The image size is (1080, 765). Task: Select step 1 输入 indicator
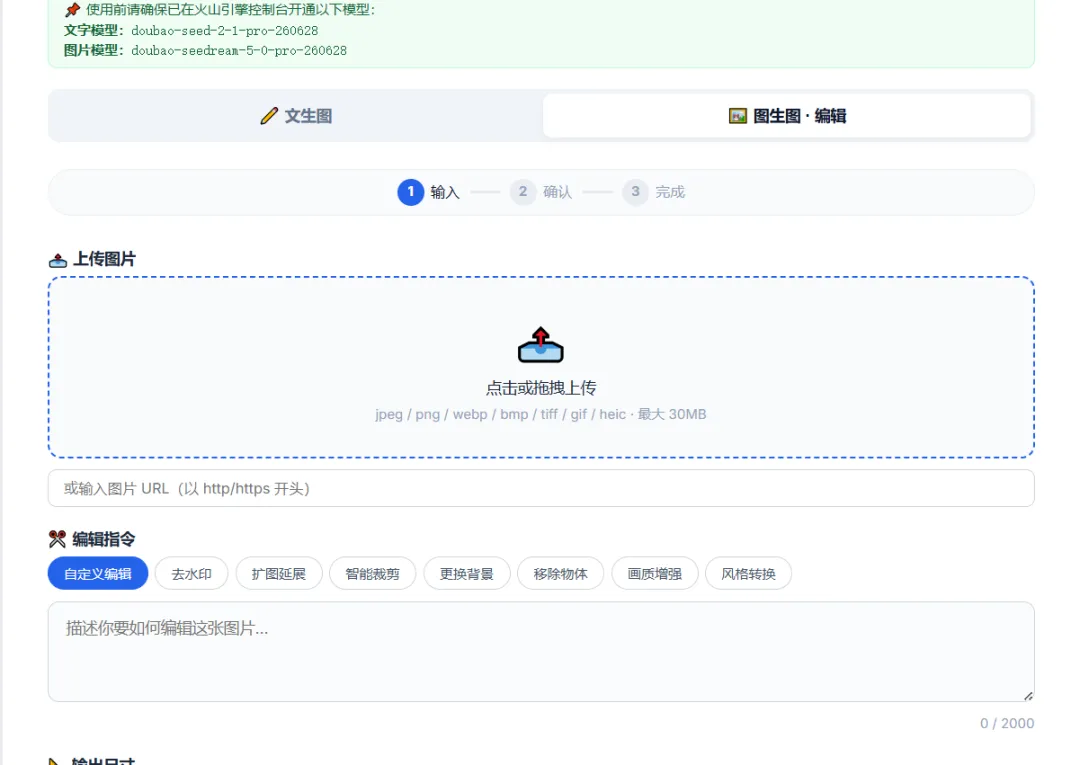(x=428, y=192)
